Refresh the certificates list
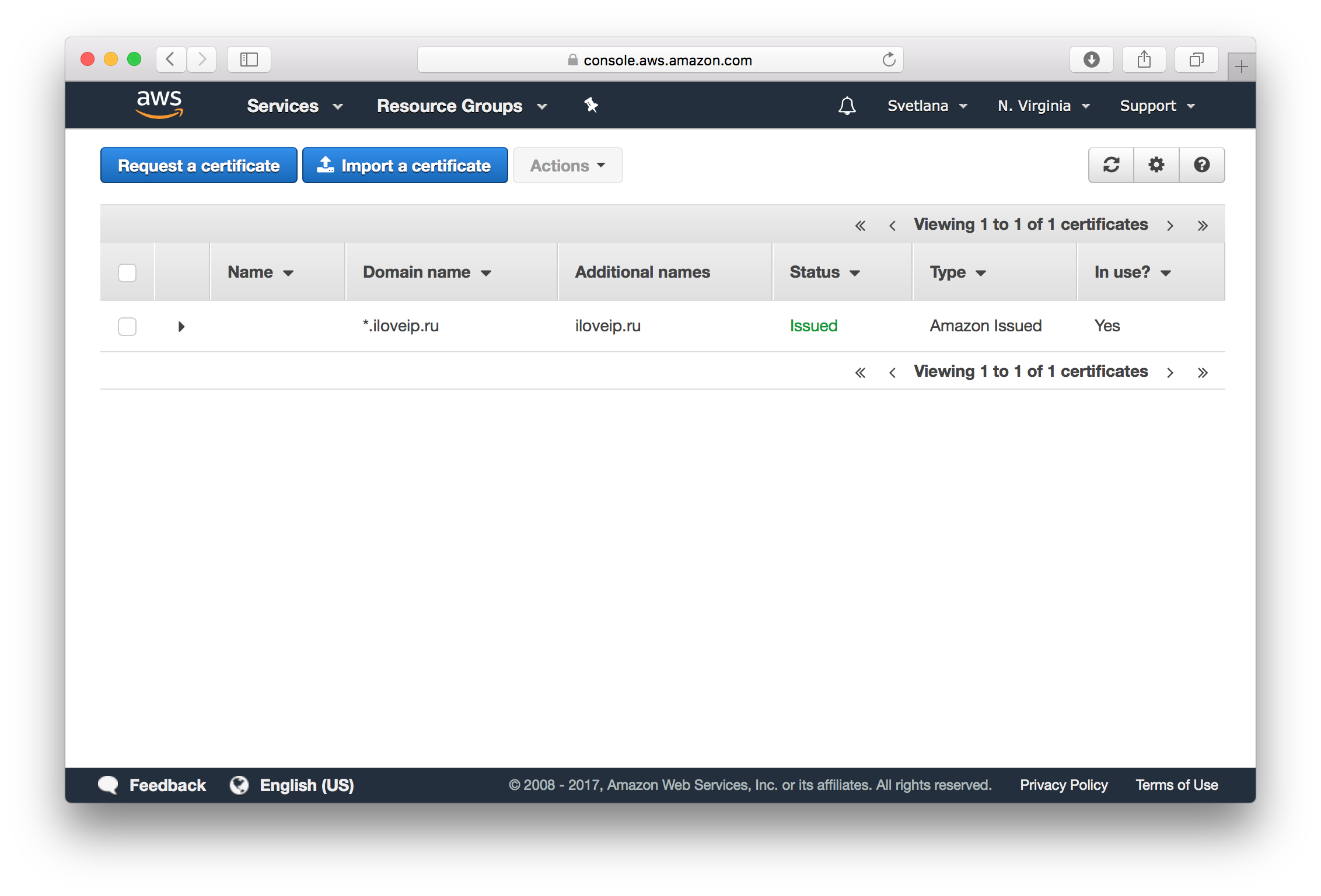Image resolution: width=1321 pixels, height=896 pixels. (x=1111, y=165)
